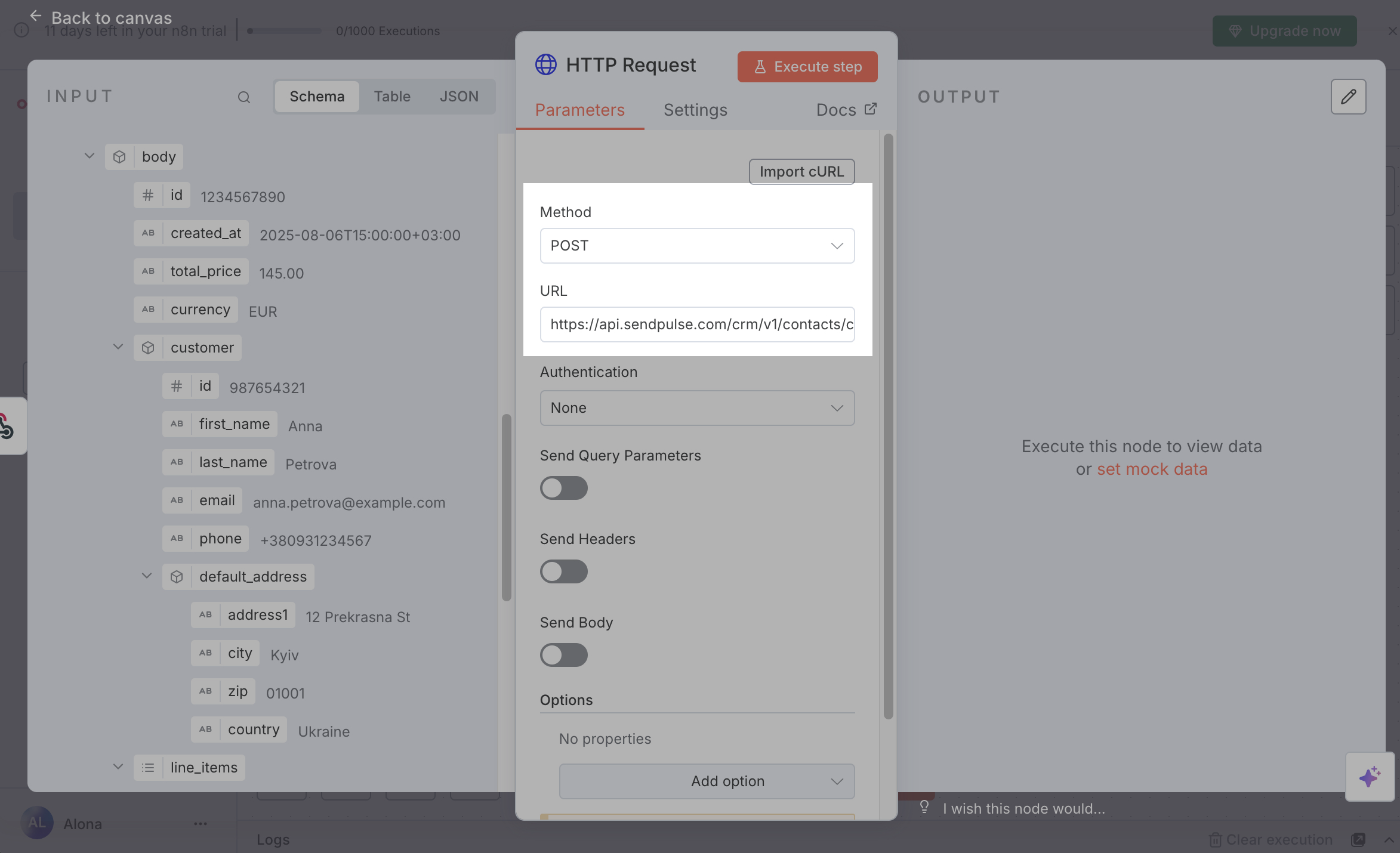Switch input view to JSON

pyautogui.click(x=458, y=97)
